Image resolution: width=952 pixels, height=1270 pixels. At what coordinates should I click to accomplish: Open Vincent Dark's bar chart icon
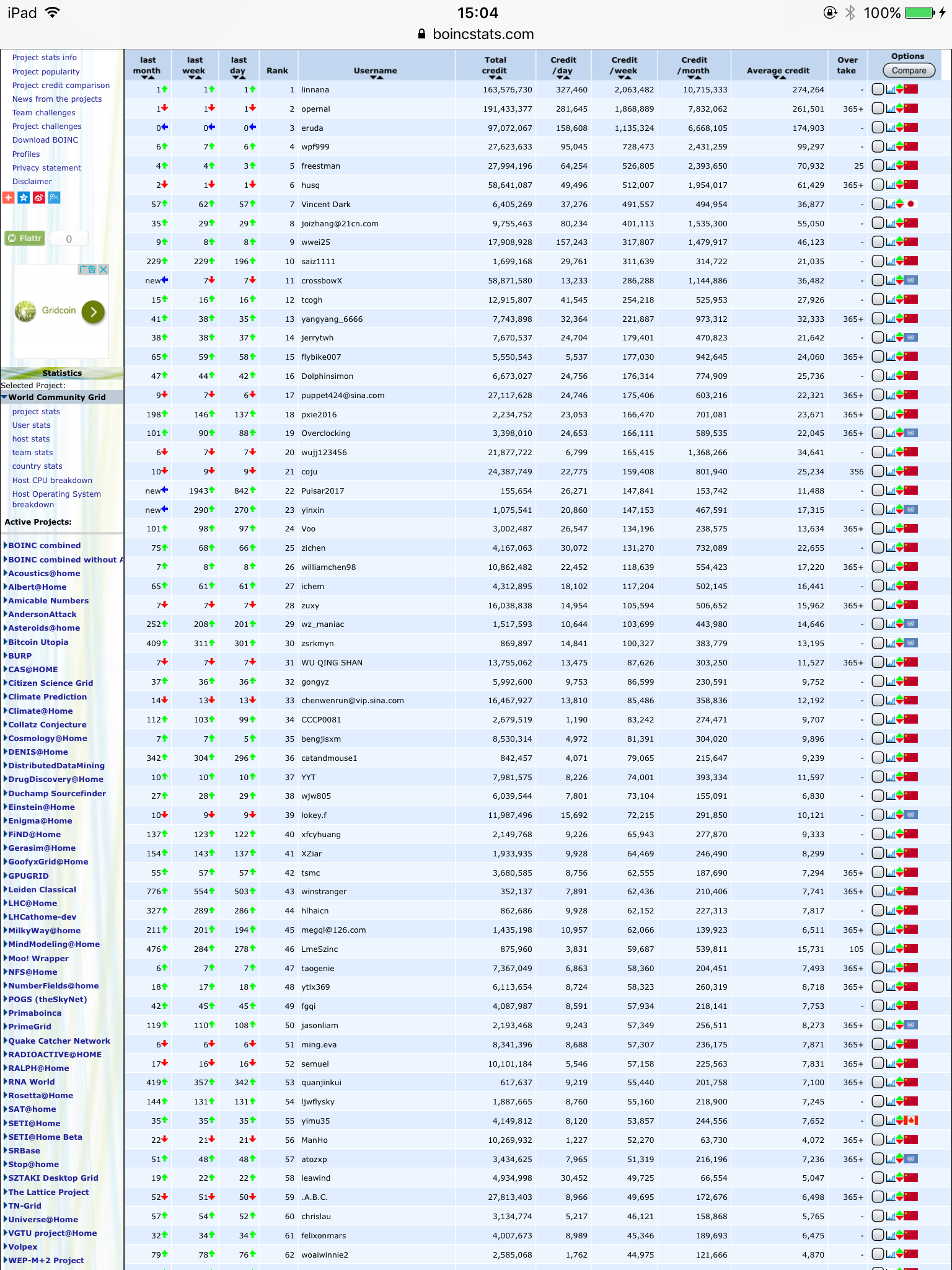[x=890, y=204]
